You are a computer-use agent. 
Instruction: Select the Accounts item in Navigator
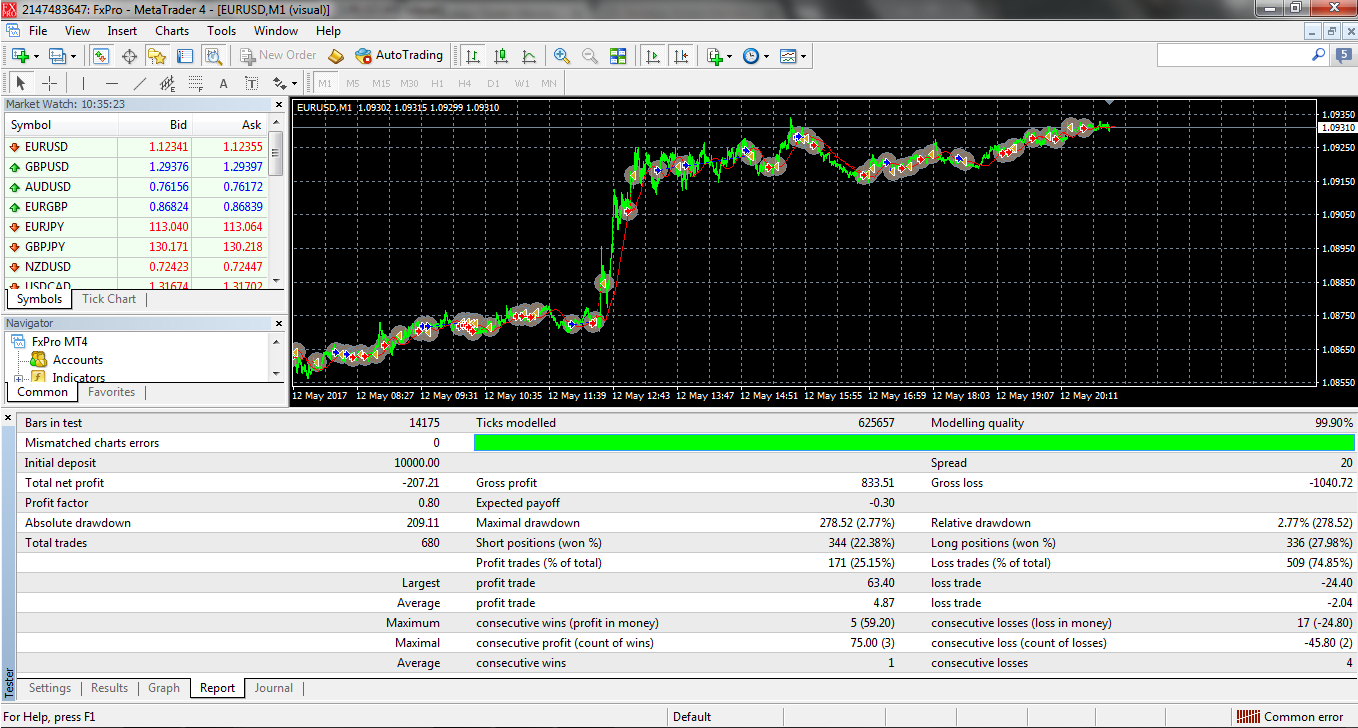[78, 360]
